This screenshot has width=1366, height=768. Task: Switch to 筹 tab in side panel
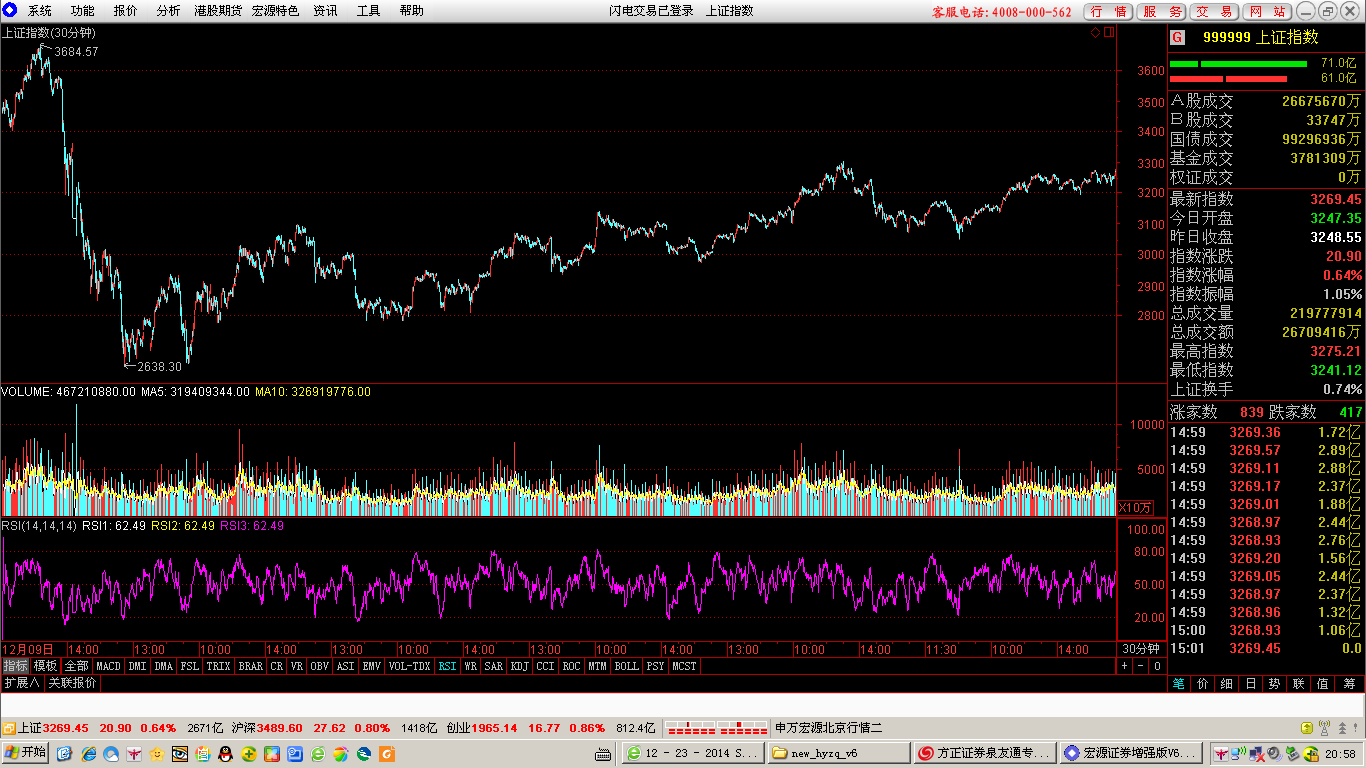click(1349, 684)
